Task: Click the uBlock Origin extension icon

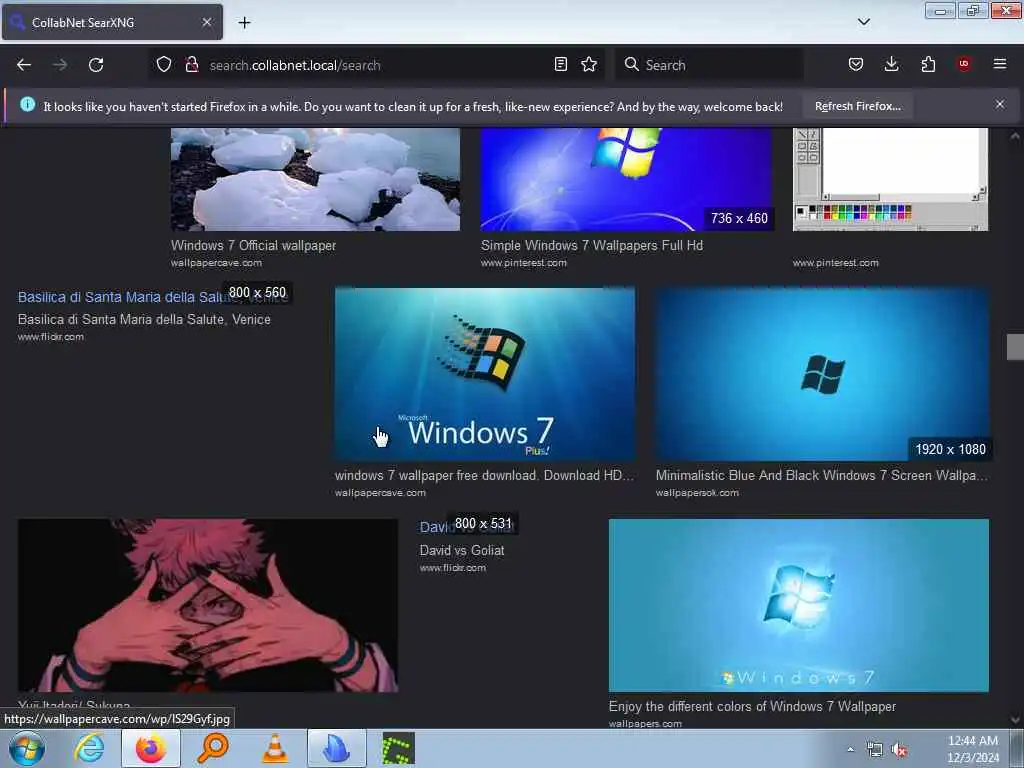Action: [x=964, y=64]
